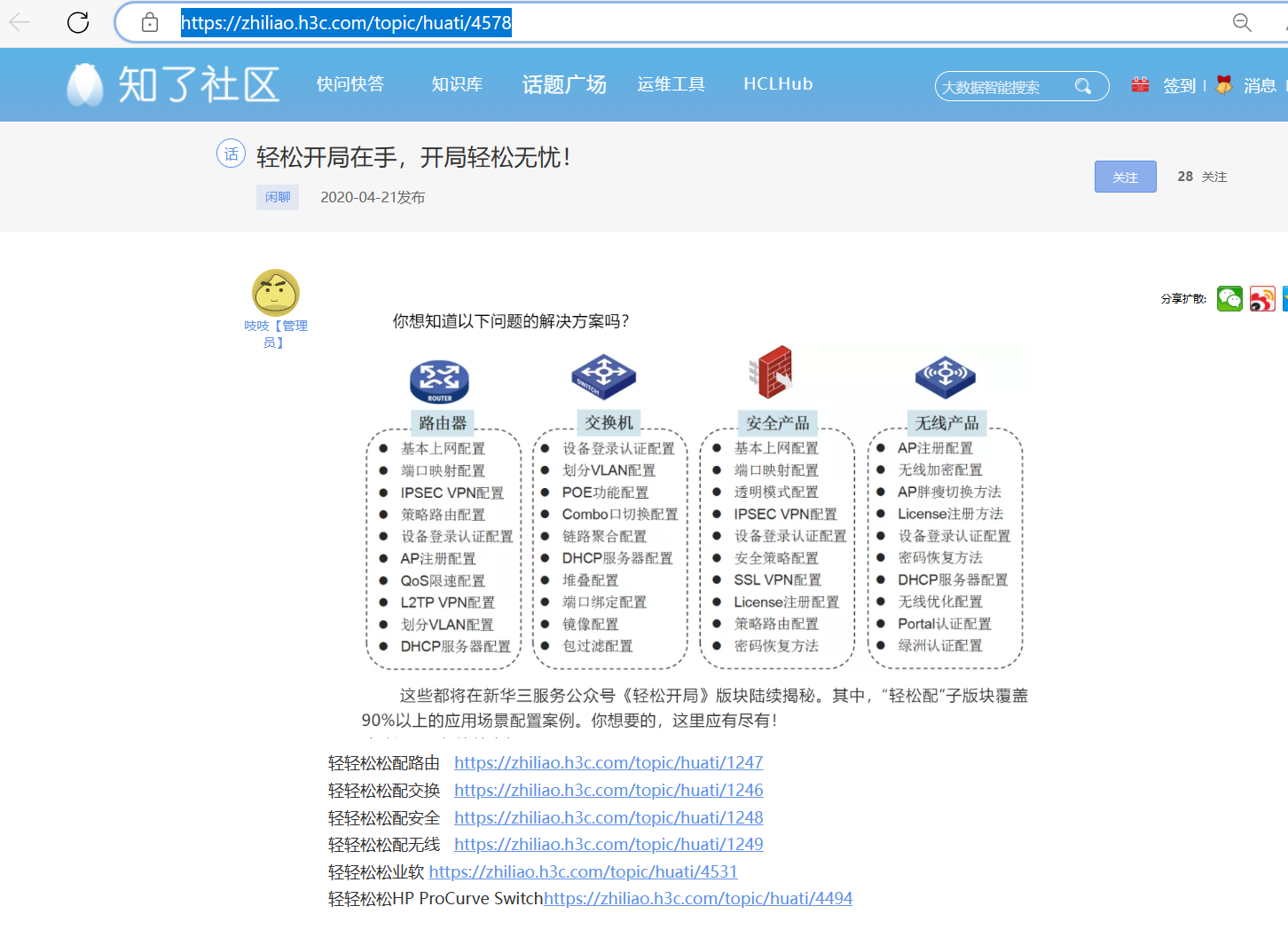
Task: Open link topic/huati/1248 for 配安全
Action: pos(609,817)
